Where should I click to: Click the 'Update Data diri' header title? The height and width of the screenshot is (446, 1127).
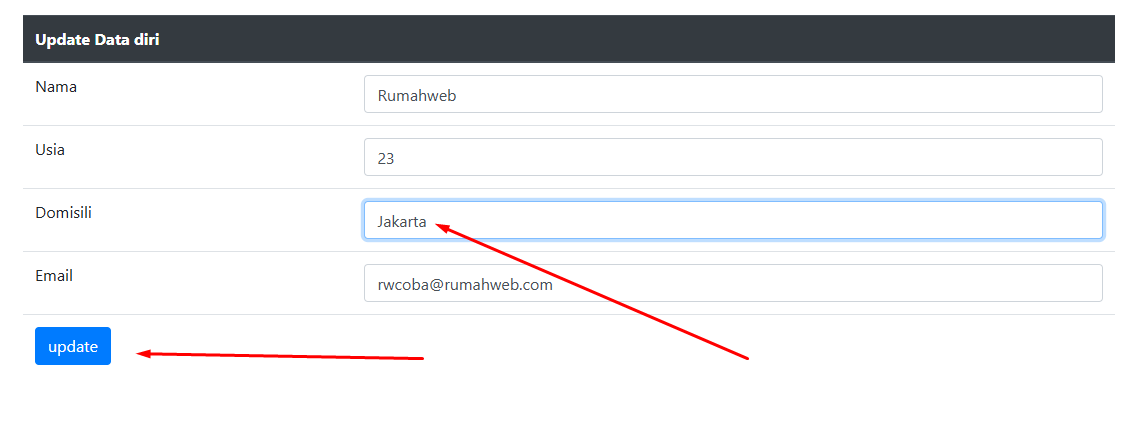coord(98,40)
